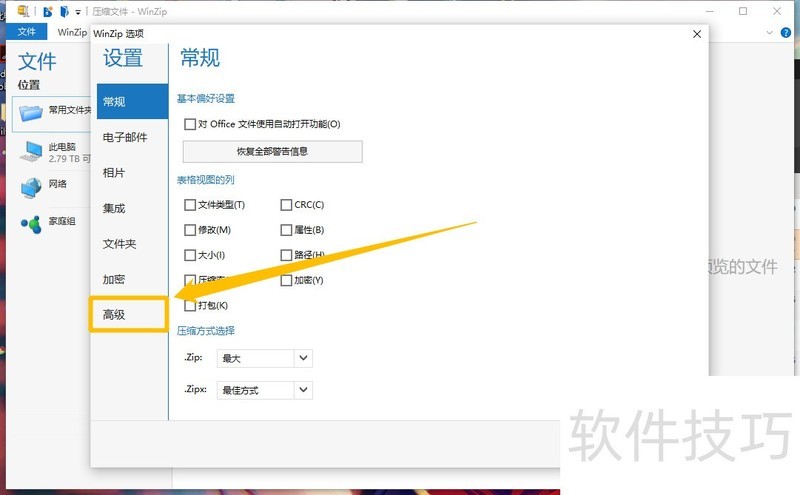Collapse the ribbon with the chevron icon
The image size is (800, 495).
click(x=769, y=33)
